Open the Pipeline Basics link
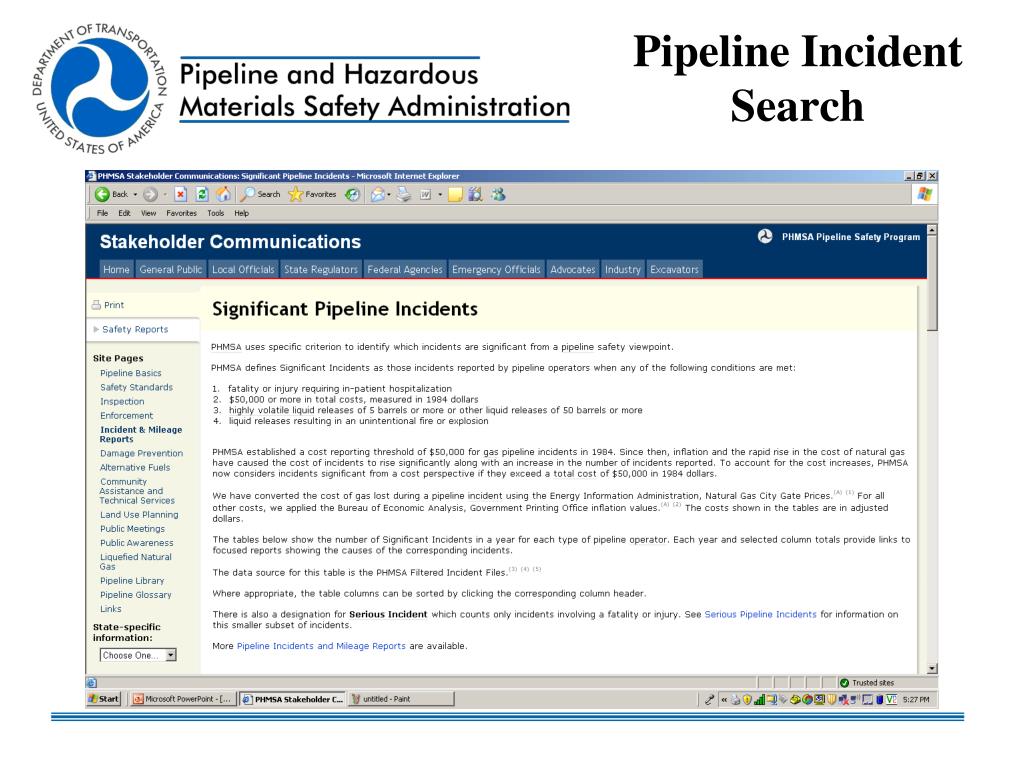1024x768 pixels. tap(131, 374)
